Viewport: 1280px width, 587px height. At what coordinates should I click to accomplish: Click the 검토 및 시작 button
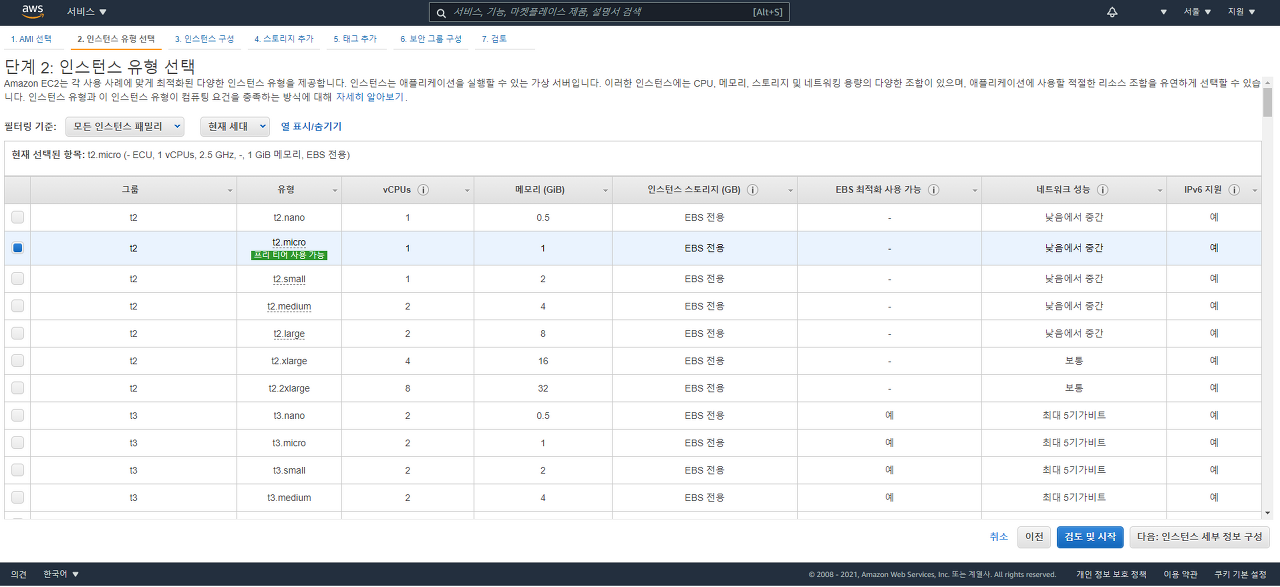click(1090, 537)
